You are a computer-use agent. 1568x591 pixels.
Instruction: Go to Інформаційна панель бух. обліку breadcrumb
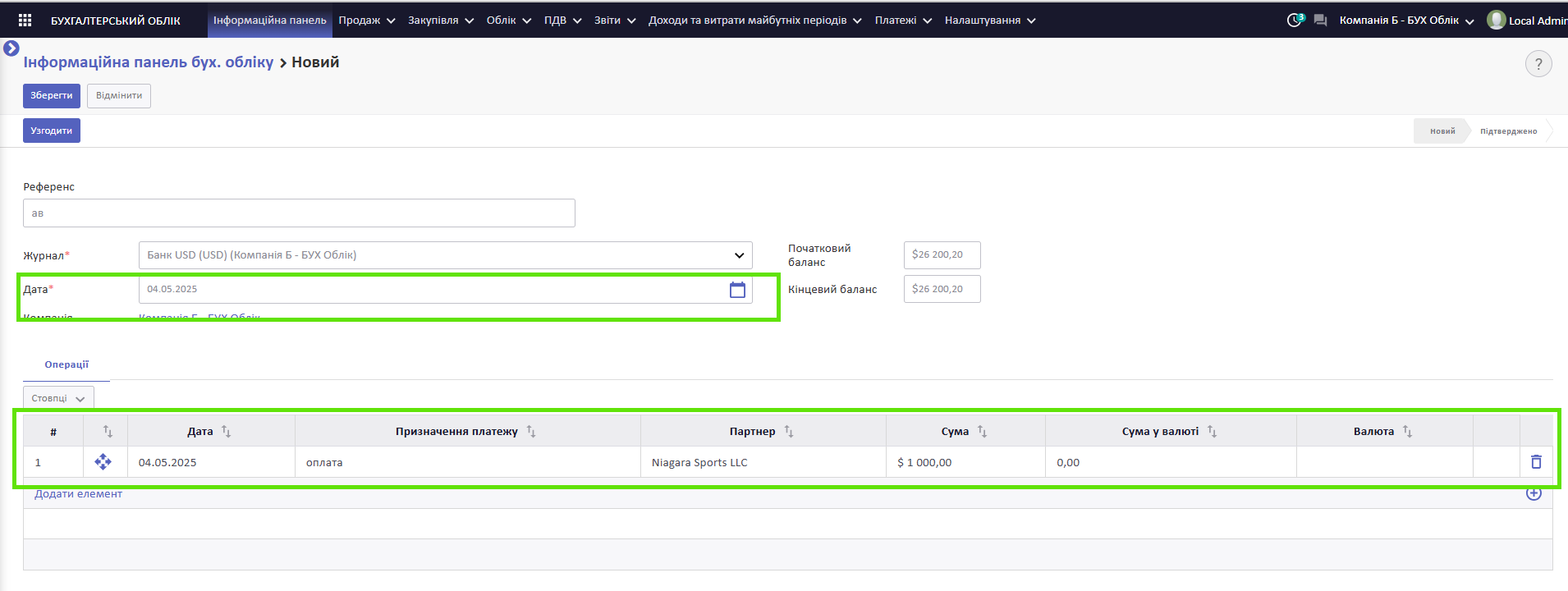[149, 62]
